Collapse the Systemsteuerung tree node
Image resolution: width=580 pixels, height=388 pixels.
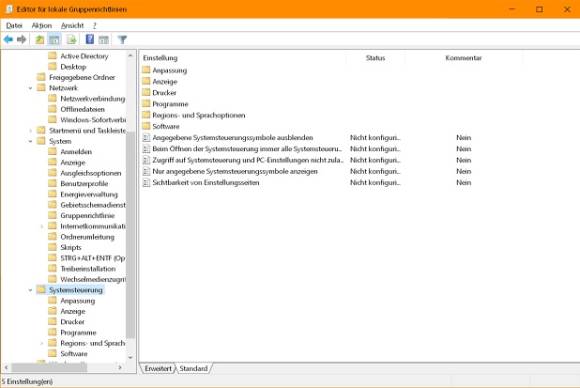pyautogui.click(x=30, y=290)
